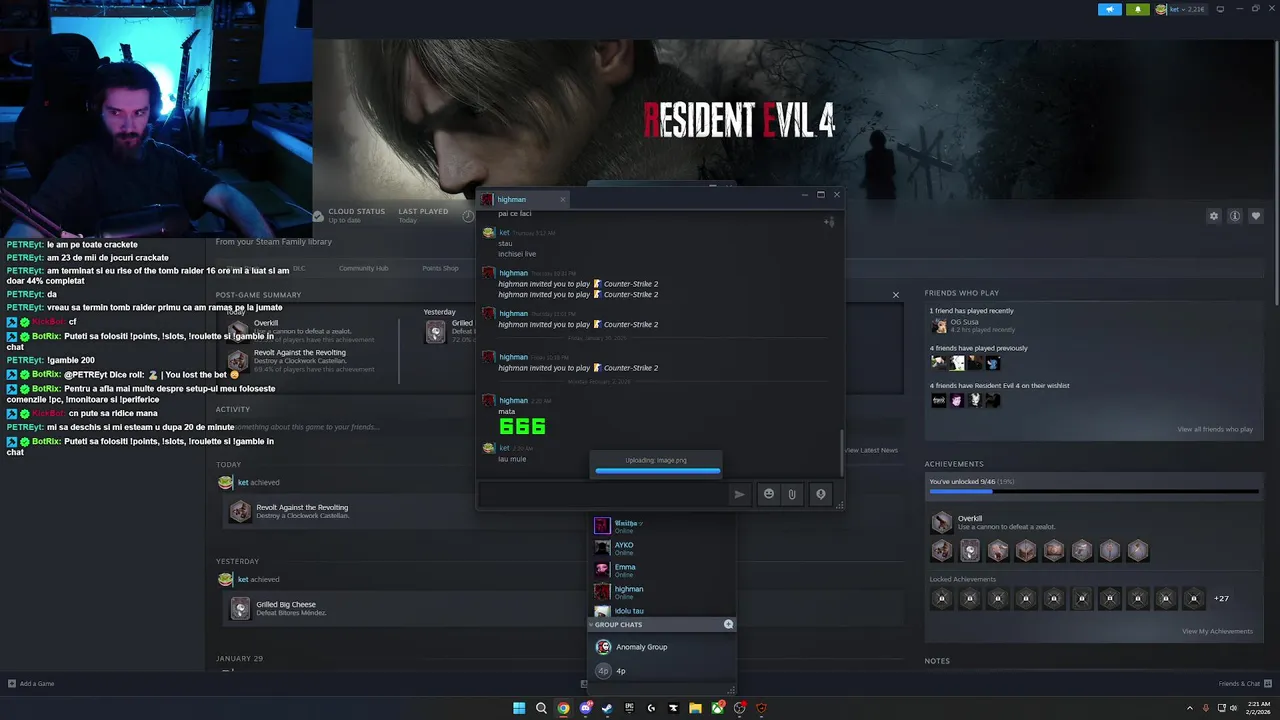1280x720 pixels.
Task: Close the post-game summary panel
Action: [x=896, y=295]
